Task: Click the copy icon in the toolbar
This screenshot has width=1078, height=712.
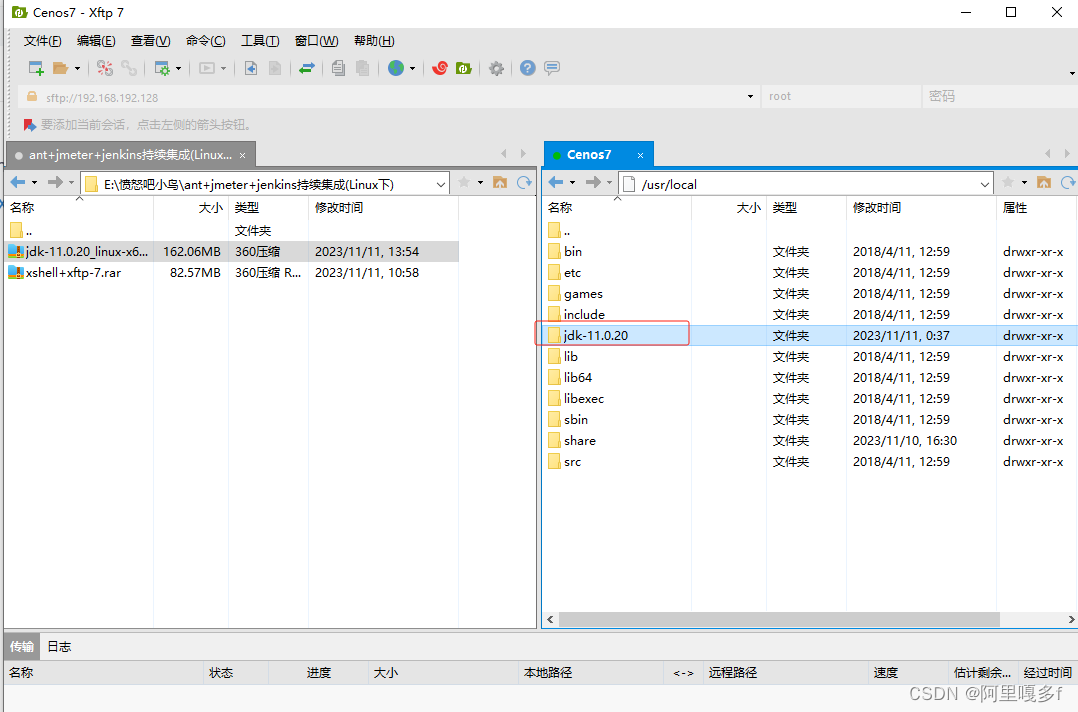Action: click(337, 68)
